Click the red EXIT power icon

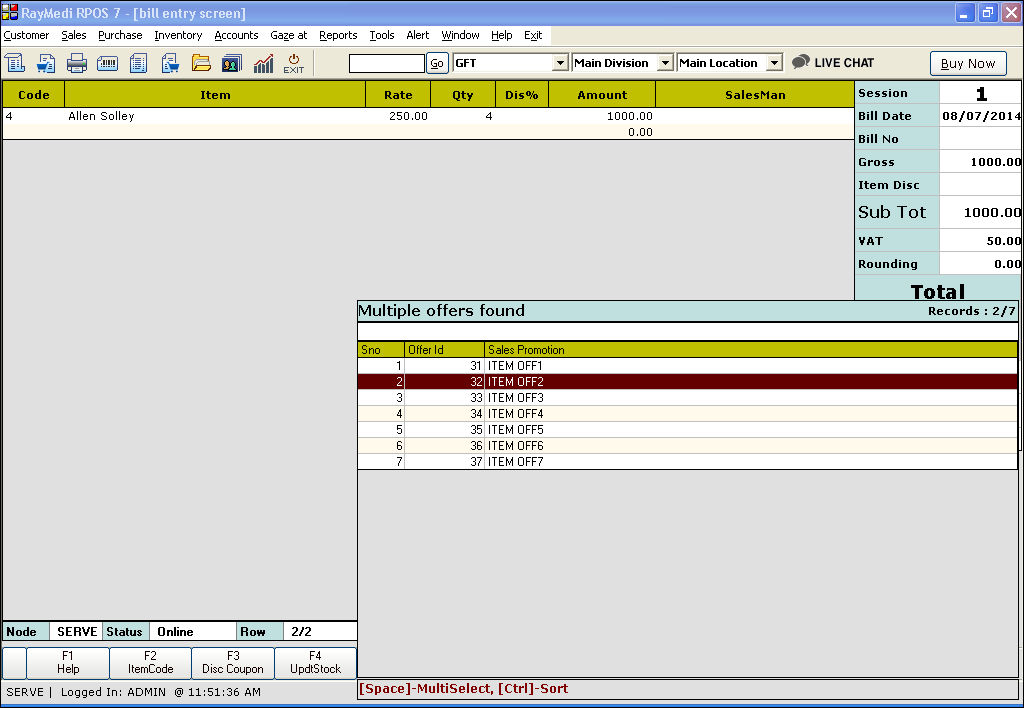point(293,63)
